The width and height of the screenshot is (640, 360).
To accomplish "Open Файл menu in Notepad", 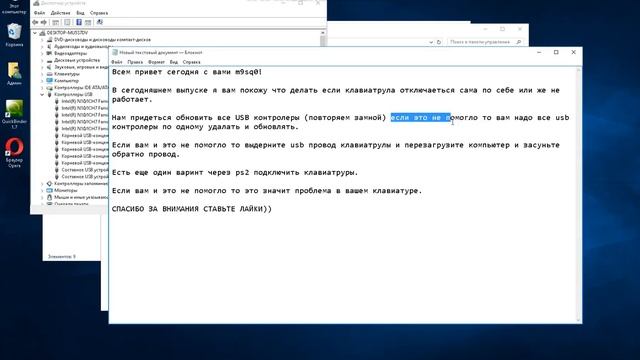I will tap(117, 62).
